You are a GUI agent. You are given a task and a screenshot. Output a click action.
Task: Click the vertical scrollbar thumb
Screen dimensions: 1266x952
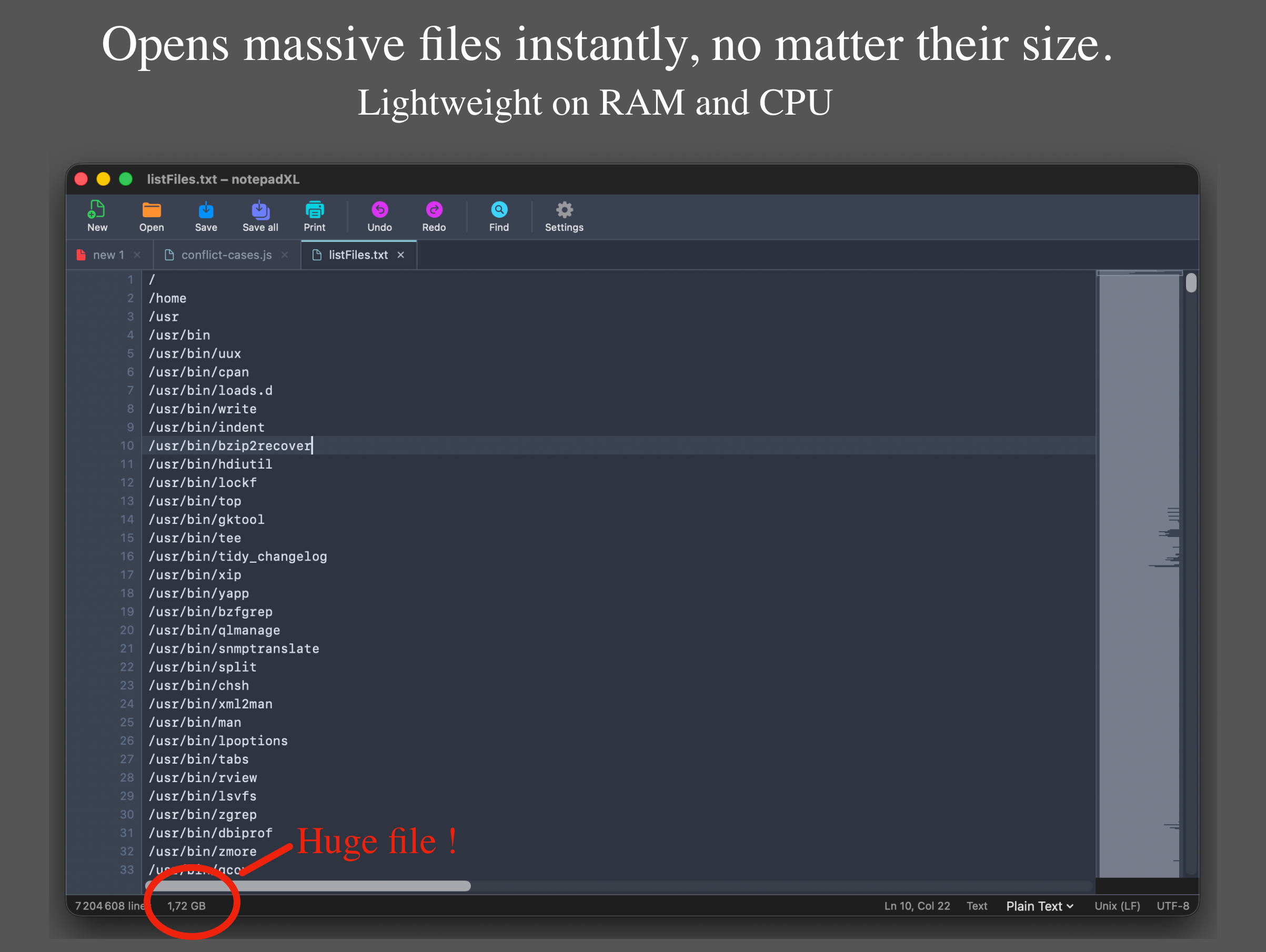[x=1191, y=282]
